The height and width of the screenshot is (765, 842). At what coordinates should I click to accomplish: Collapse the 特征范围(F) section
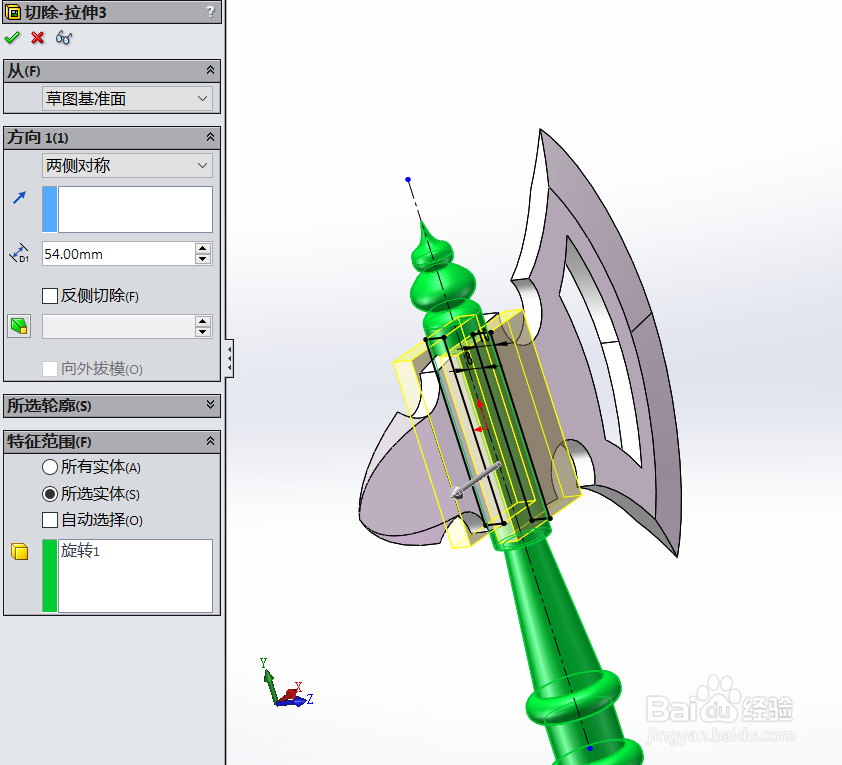click(x=210, y=441)
